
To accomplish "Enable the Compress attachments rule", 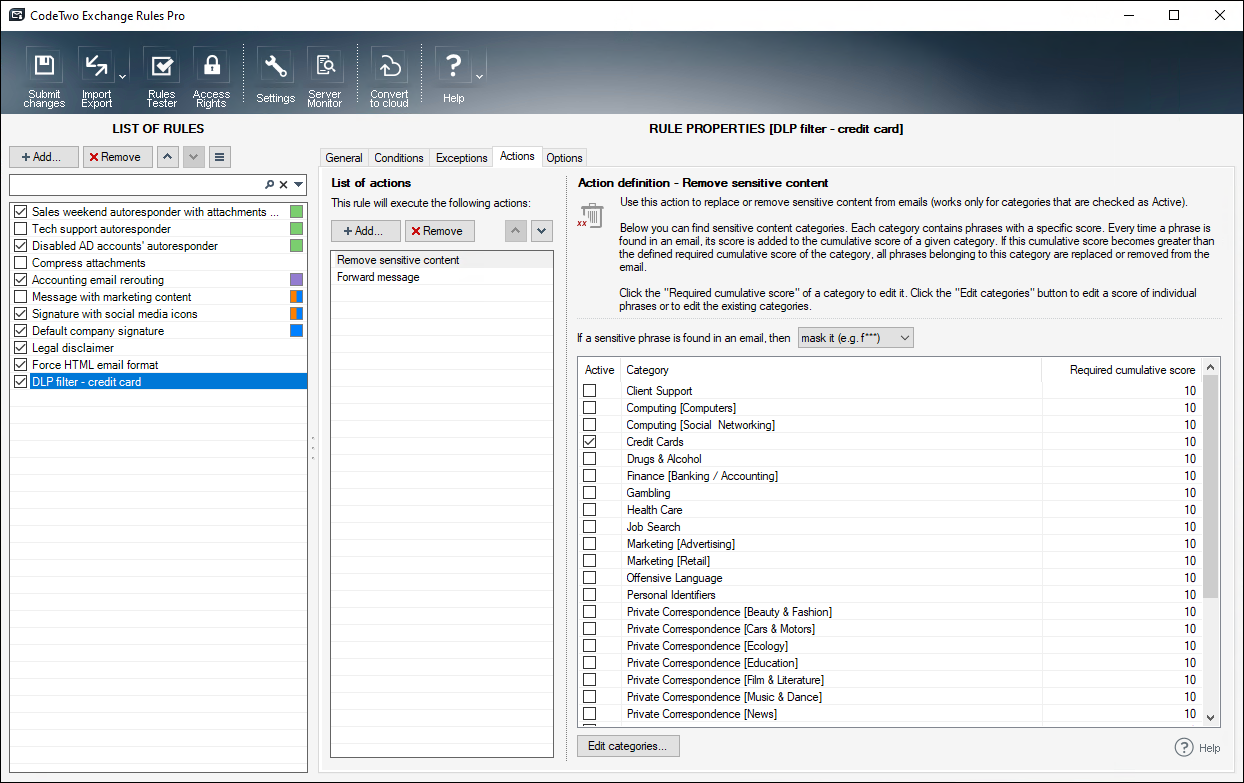I will coord(20,263).
